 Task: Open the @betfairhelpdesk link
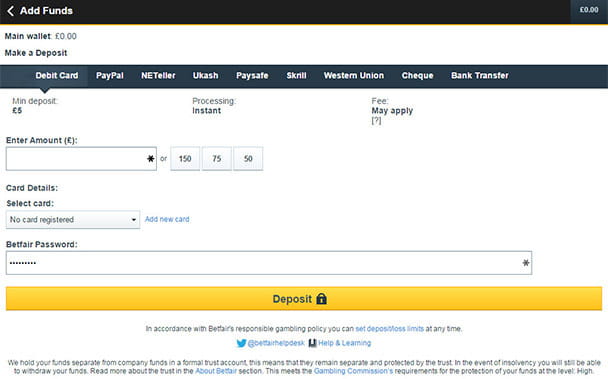[276, 343]
